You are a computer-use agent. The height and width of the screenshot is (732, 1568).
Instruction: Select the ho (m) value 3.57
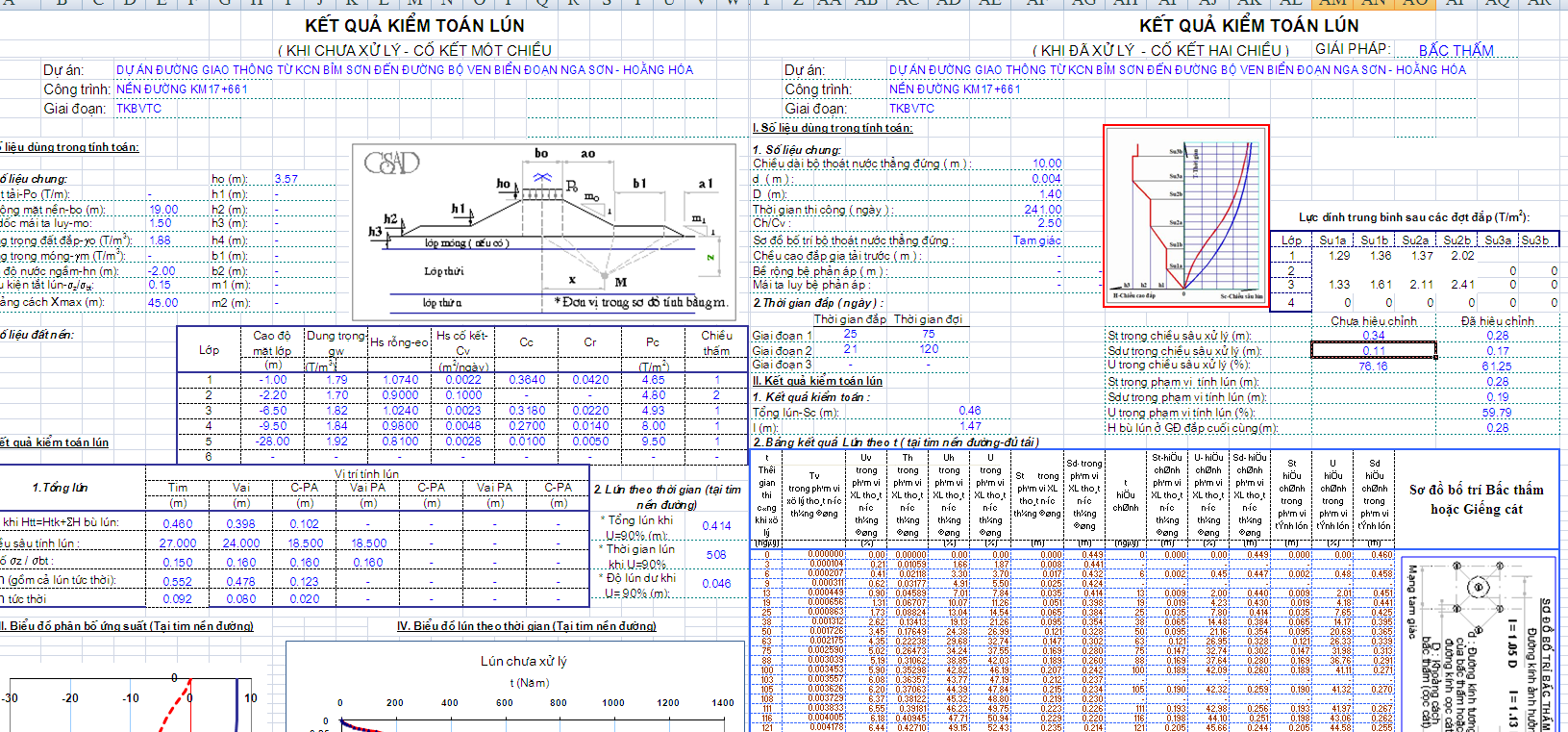(286, 179)
